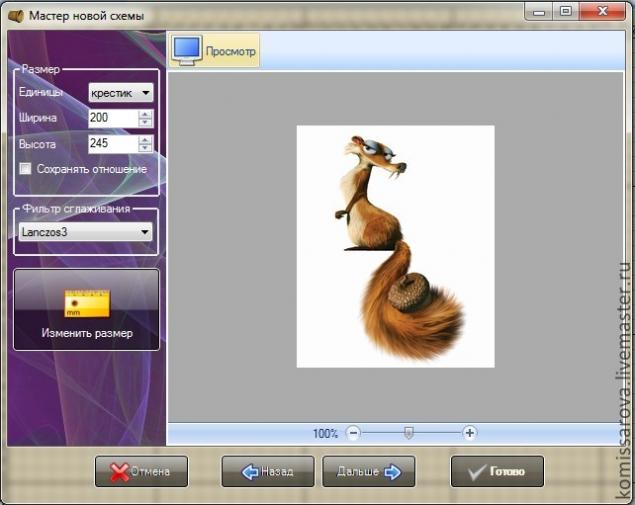The height and width of the screenshot is (505, 635).
Task: Click the Высота height field (245)
Action: pos(113,143)
